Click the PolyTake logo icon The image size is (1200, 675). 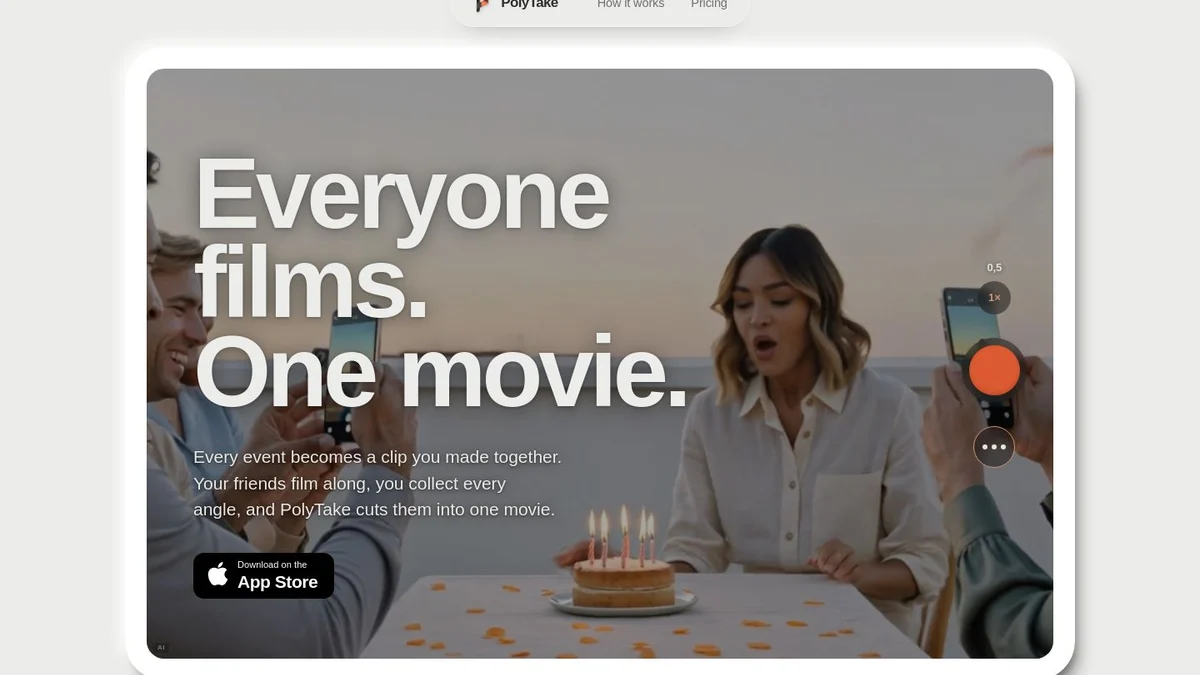pyautogui.click(x=483, y=5)
